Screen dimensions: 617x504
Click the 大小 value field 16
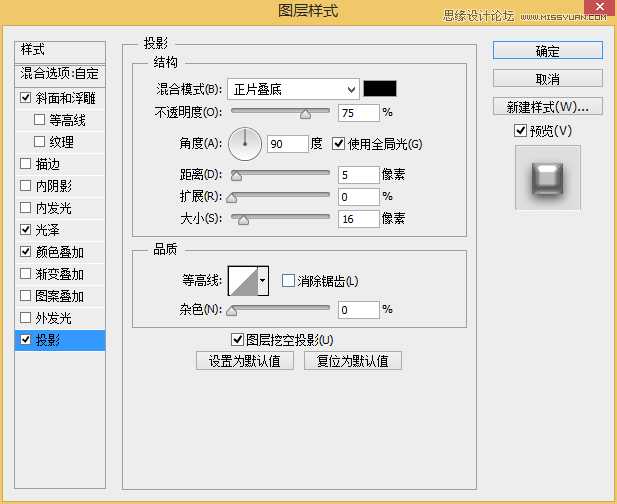[x=358, y=219]
